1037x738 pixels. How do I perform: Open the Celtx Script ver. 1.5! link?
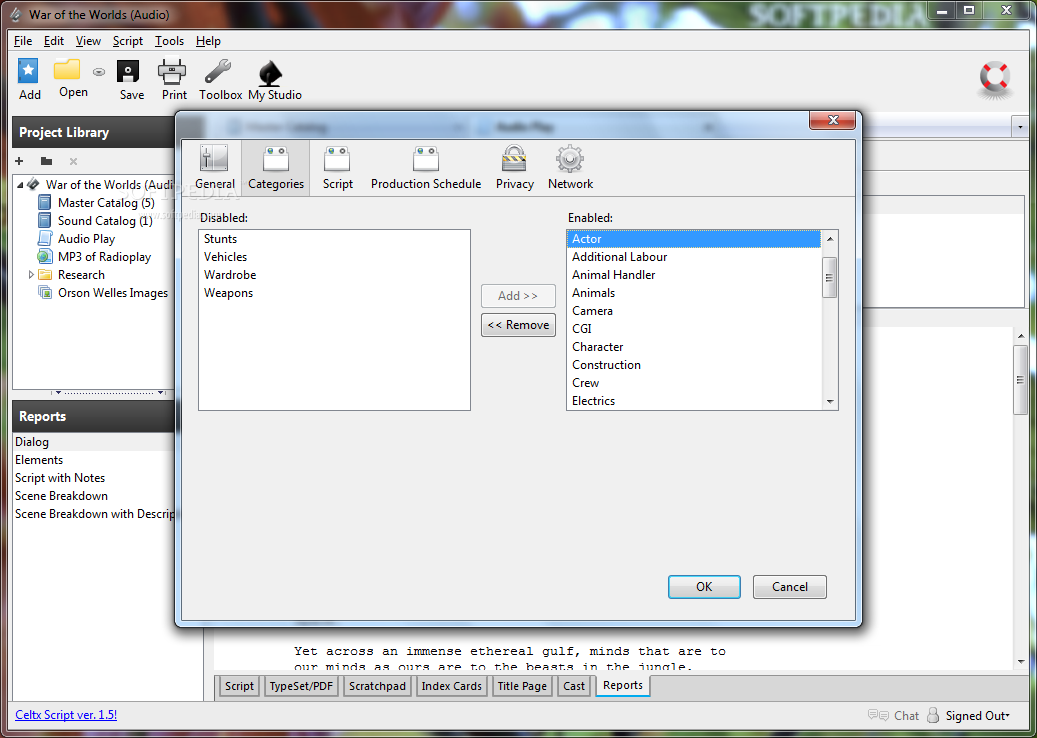coord(66,714)
